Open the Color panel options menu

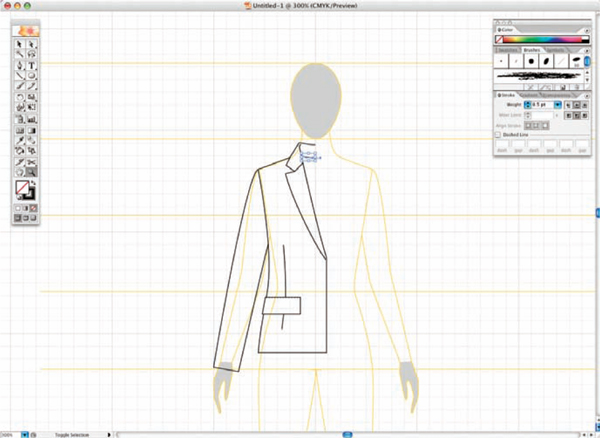(587, 30)
